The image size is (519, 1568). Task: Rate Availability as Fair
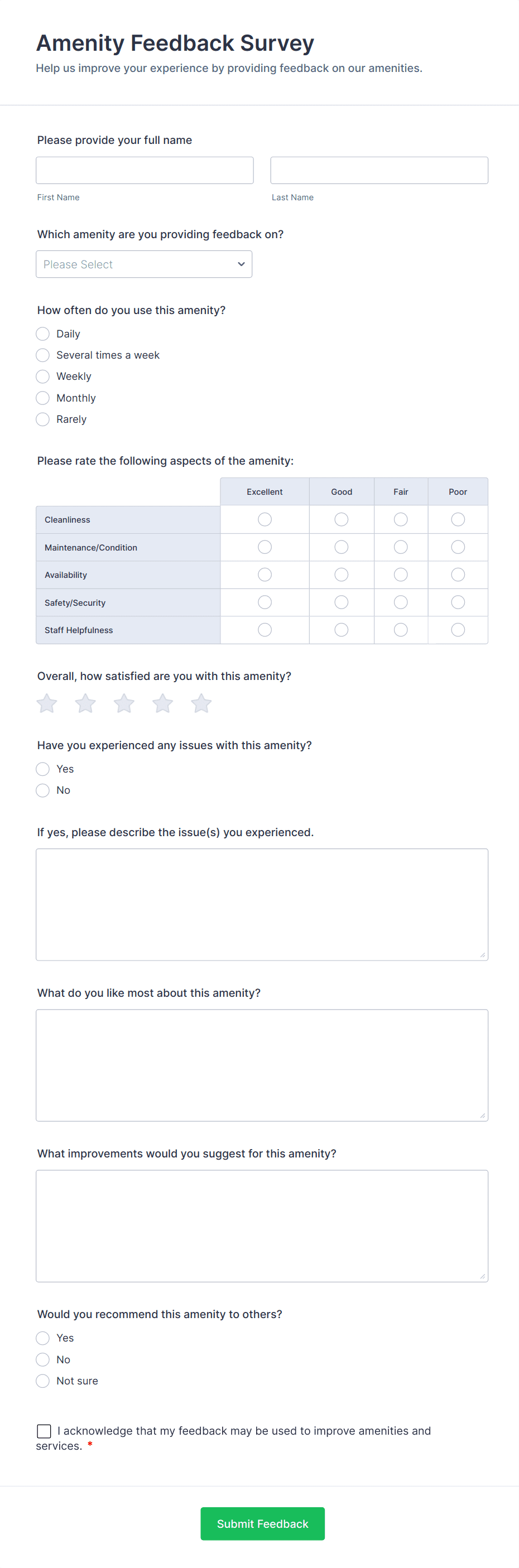click(x=400, y=574)
